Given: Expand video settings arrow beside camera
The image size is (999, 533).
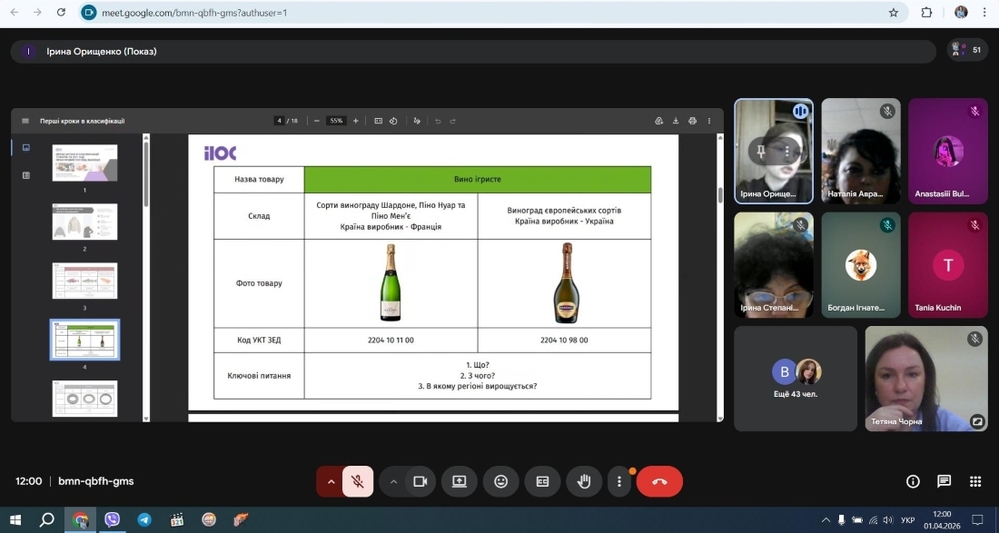Looking at the screenshot, I should coord(394,482).
